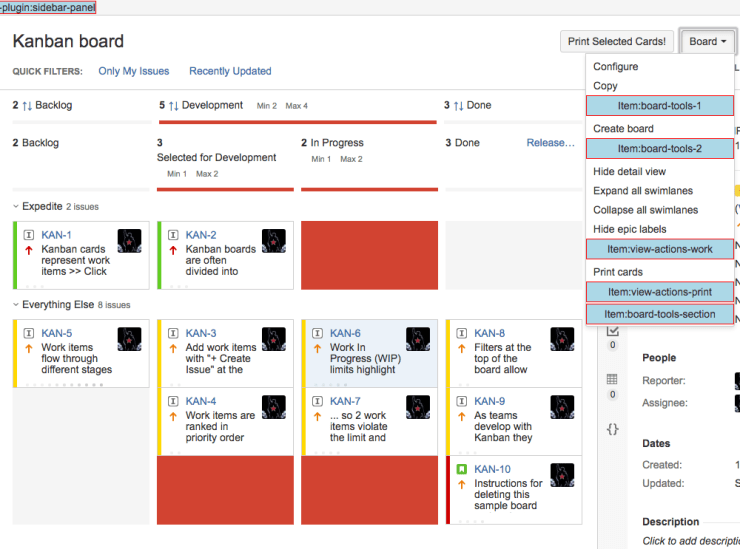Collapse the Everything Else swimlane

click(x=16, y=305)
